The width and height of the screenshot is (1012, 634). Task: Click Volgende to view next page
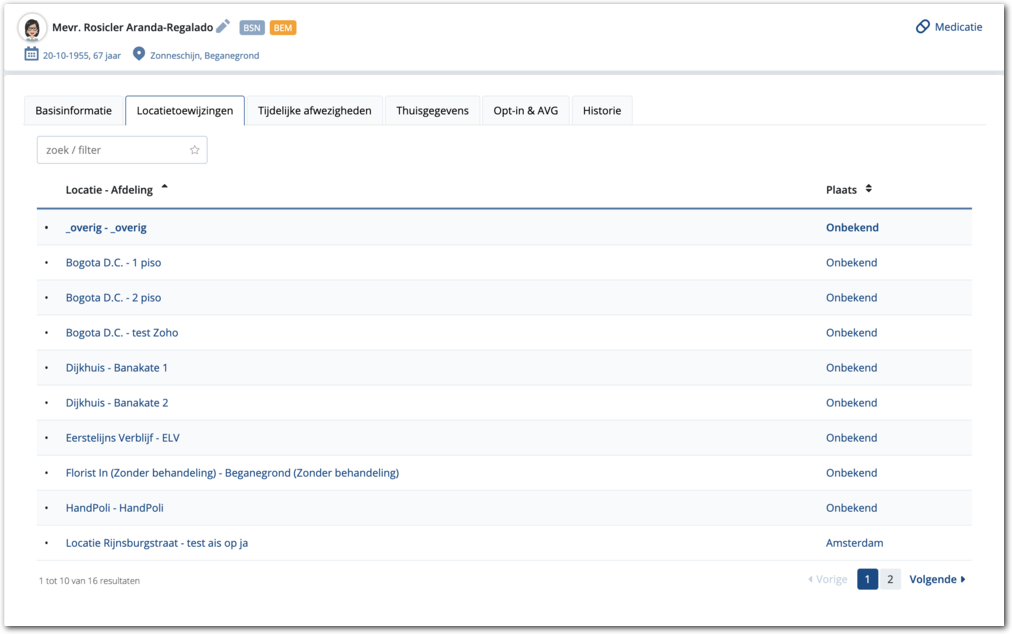point(936,579)
